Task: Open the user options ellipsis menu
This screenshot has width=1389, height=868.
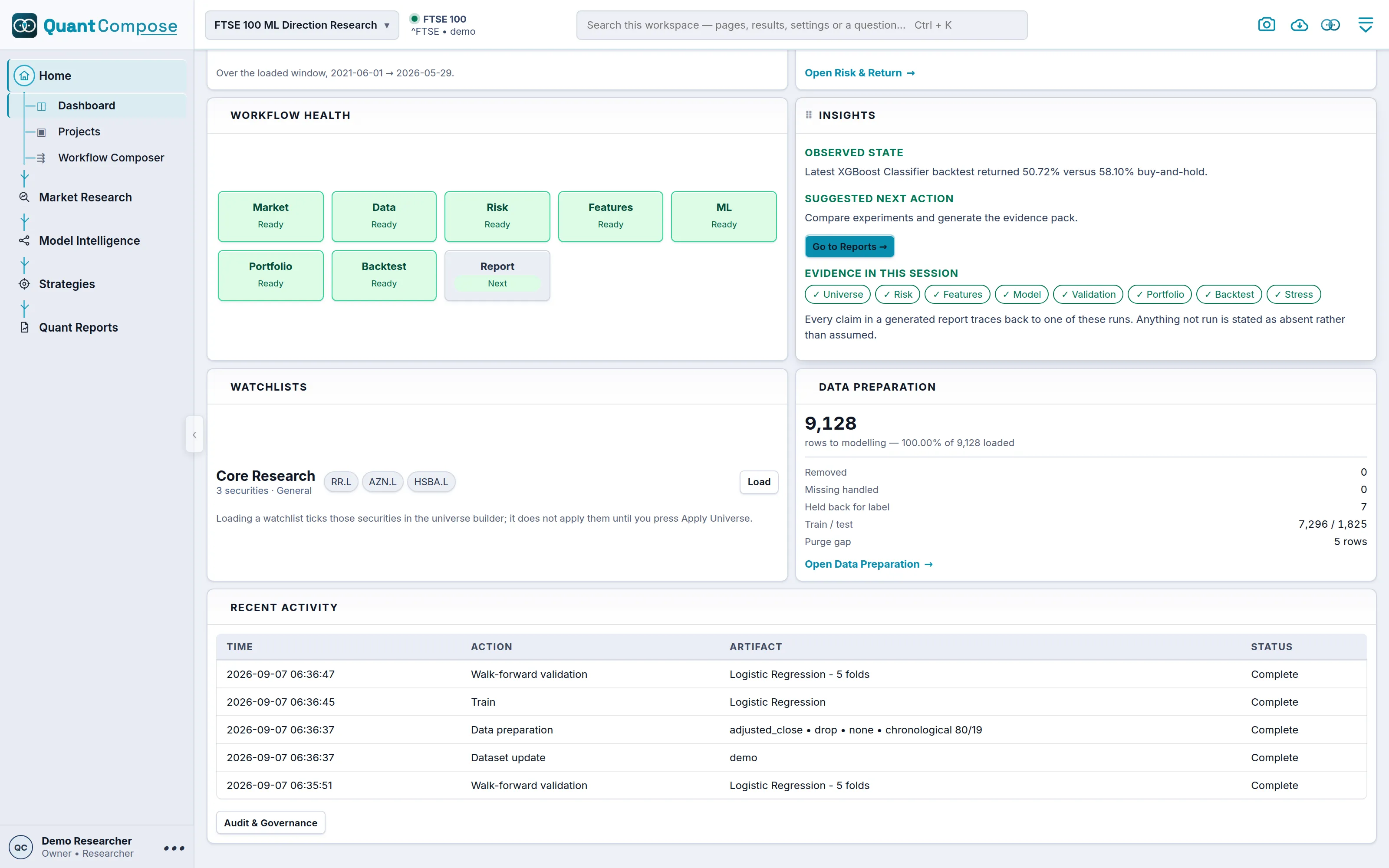Action: (x=174, y=848)
